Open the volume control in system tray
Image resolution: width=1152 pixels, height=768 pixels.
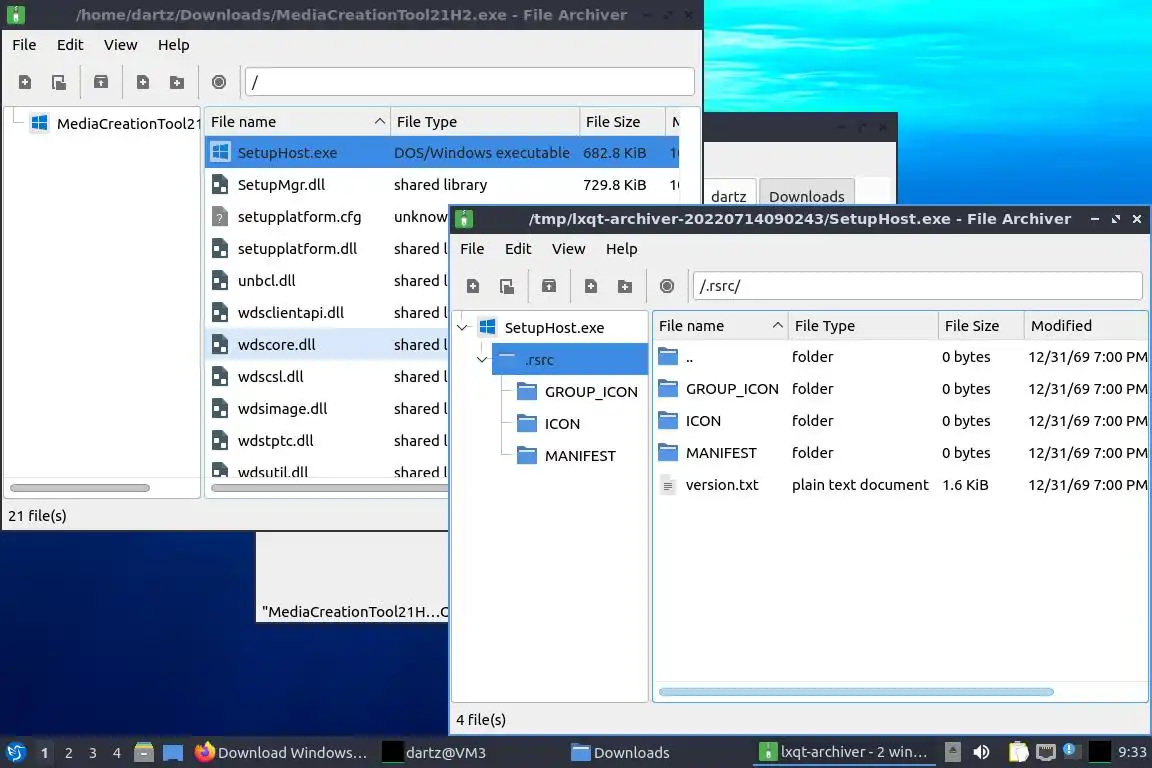(x=981, y=752)
